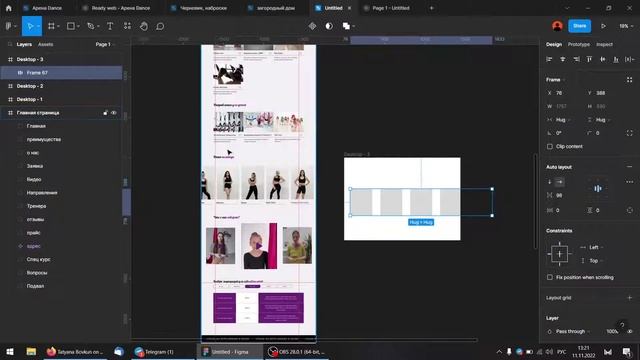Screen dimensions: 640x360
Task: Open auto layout advanced settings
Action: (x=629, y=182)
